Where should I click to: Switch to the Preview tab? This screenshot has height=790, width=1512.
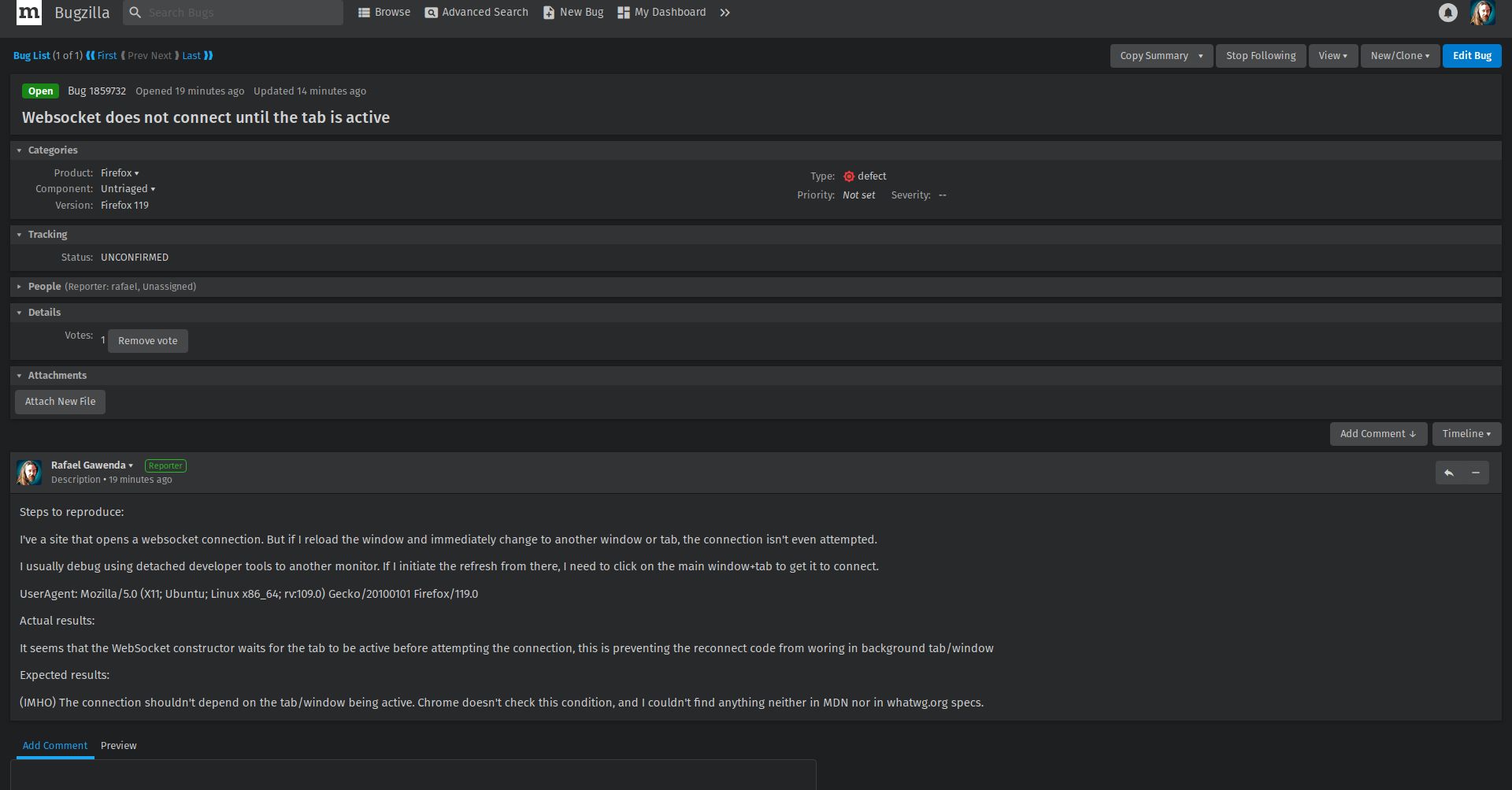[119, 746]
